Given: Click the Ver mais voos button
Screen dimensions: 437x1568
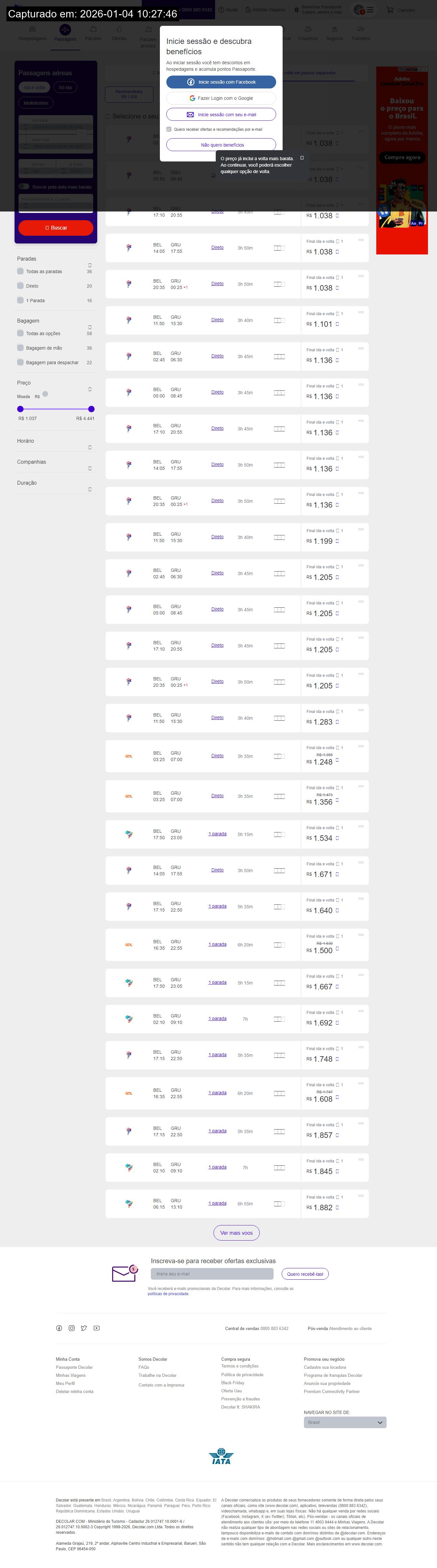Looking at the screenshot, I should click(x=236, y=1233).
